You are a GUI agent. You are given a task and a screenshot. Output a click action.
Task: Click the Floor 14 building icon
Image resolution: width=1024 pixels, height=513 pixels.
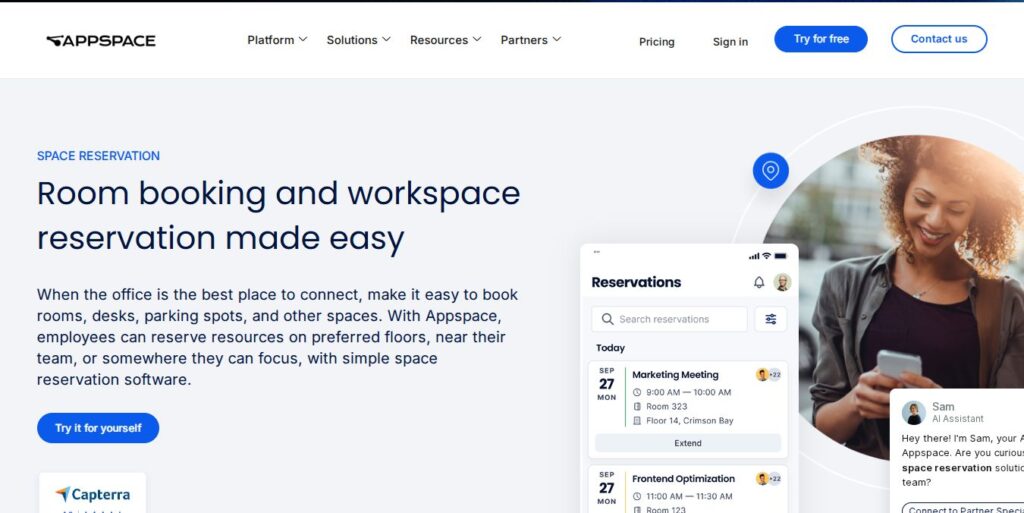[x=637, y=421]
